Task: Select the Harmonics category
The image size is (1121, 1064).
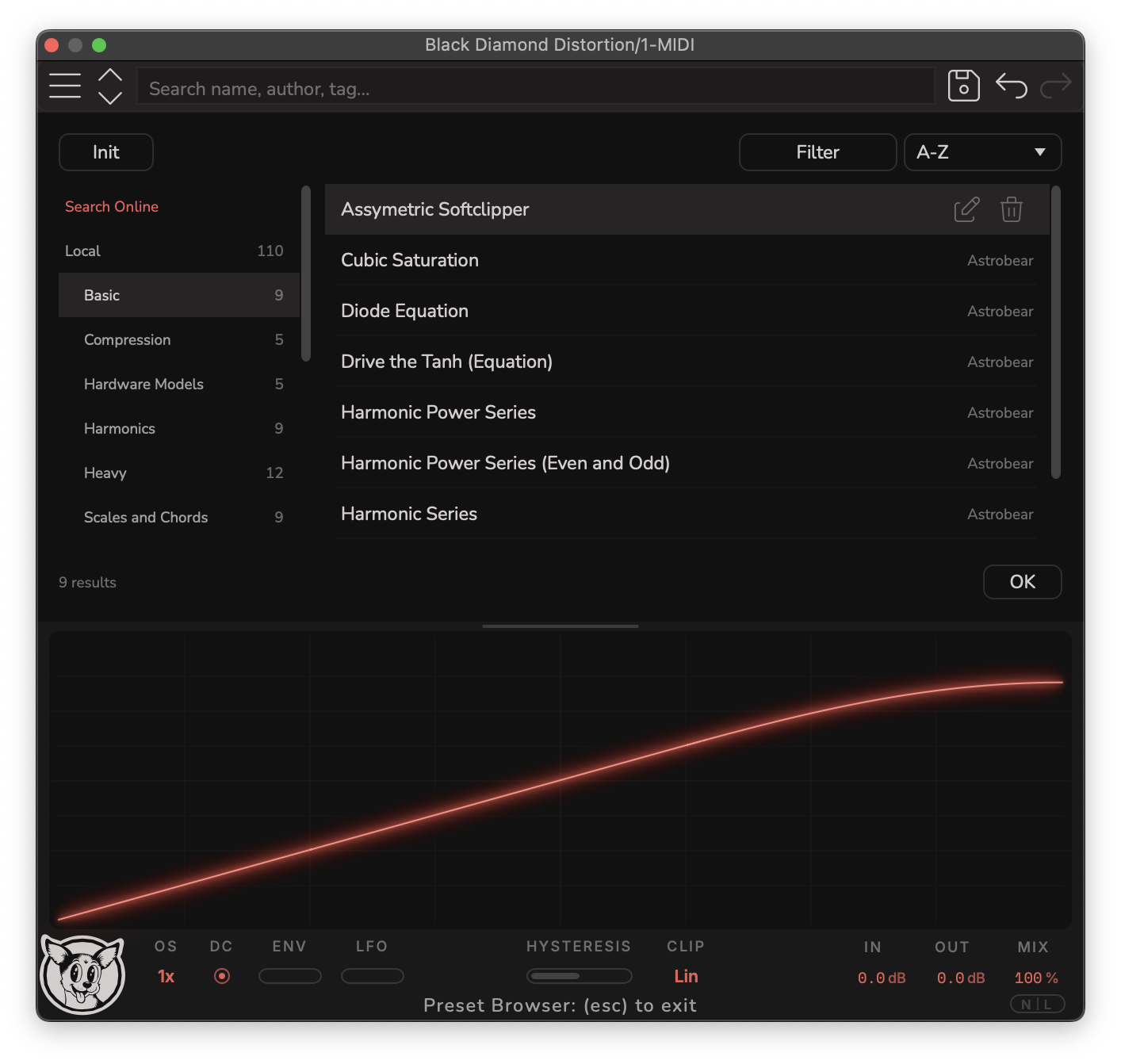Action: point(179,428)
